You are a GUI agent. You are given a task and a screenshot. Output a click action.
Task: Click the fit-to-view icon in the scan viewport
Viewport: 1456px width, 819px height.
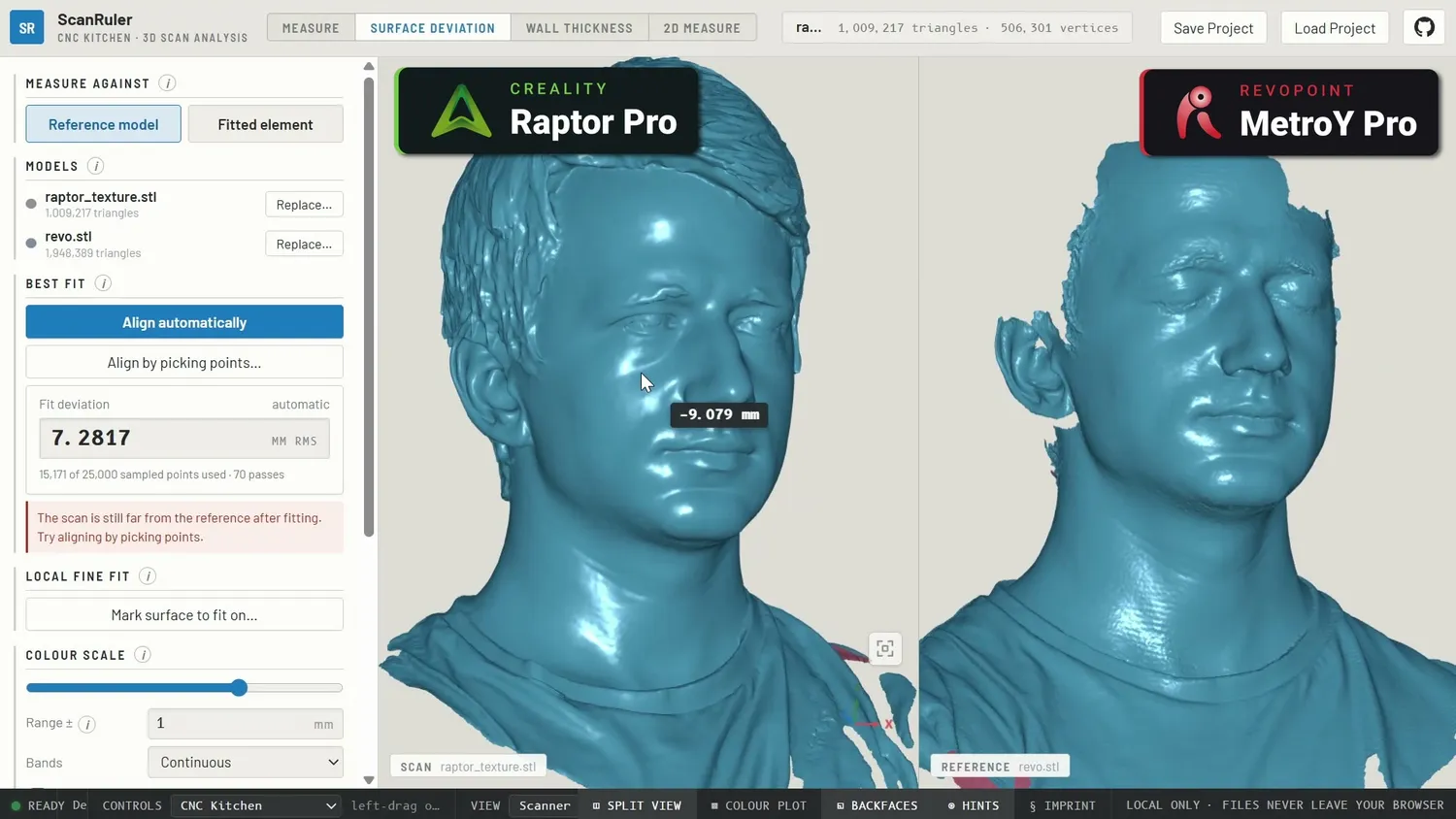point(885,649)
